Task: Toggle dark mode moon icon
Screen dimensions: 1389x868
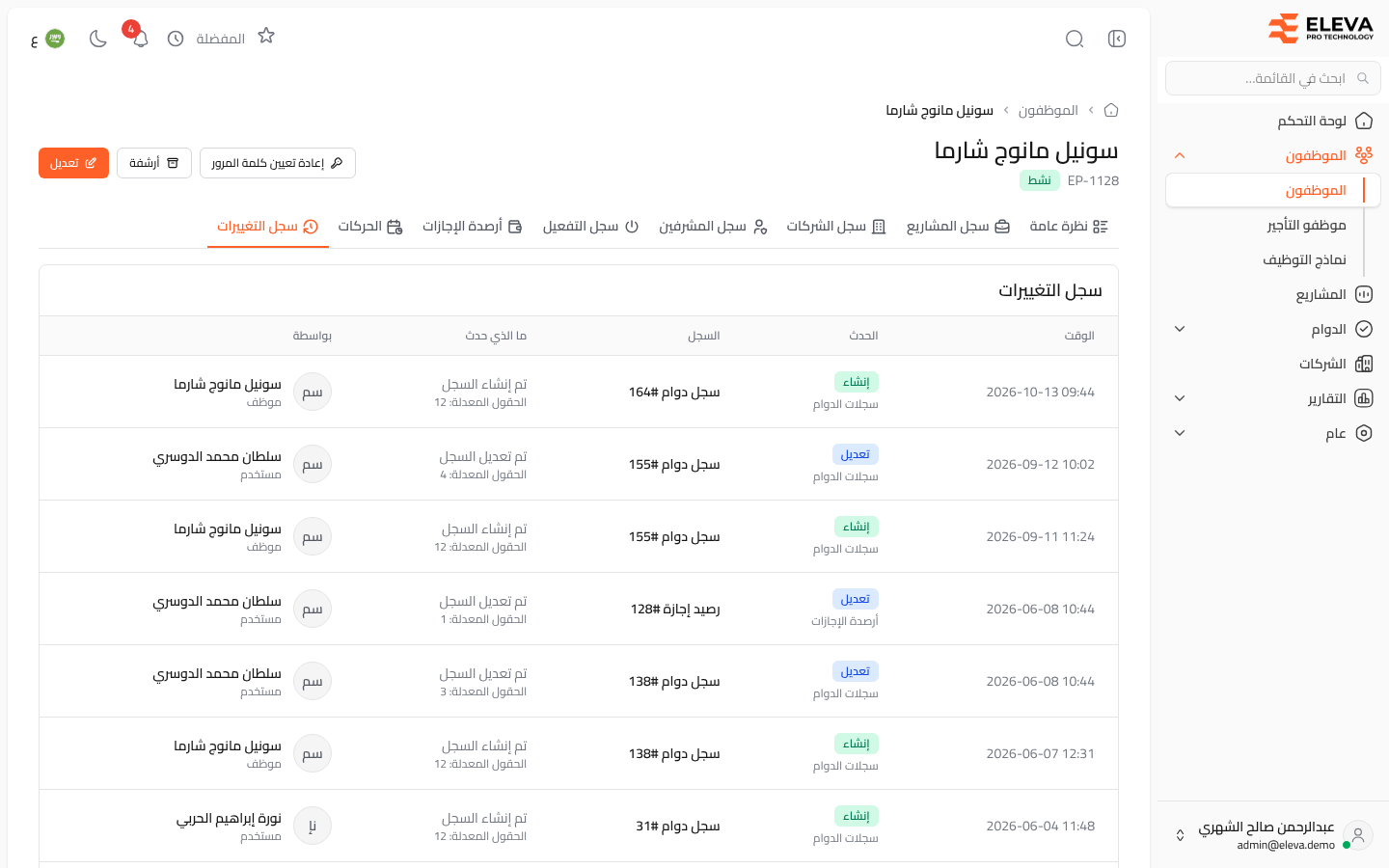Action: [97, 39]
